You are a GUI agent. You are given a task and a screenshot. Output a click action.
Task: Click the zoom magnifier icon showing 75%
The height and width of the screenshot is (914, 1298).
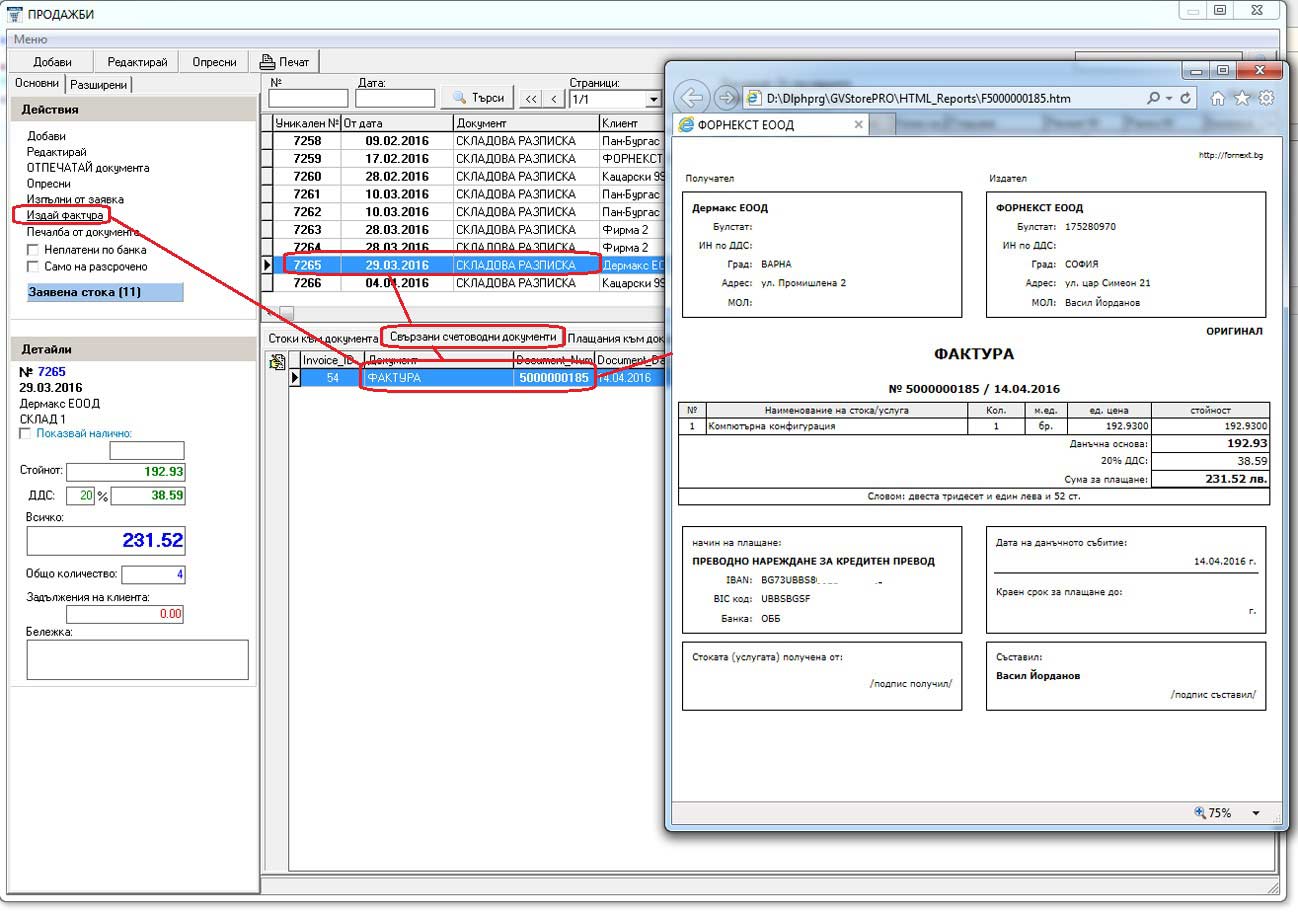click(1201, 813)
